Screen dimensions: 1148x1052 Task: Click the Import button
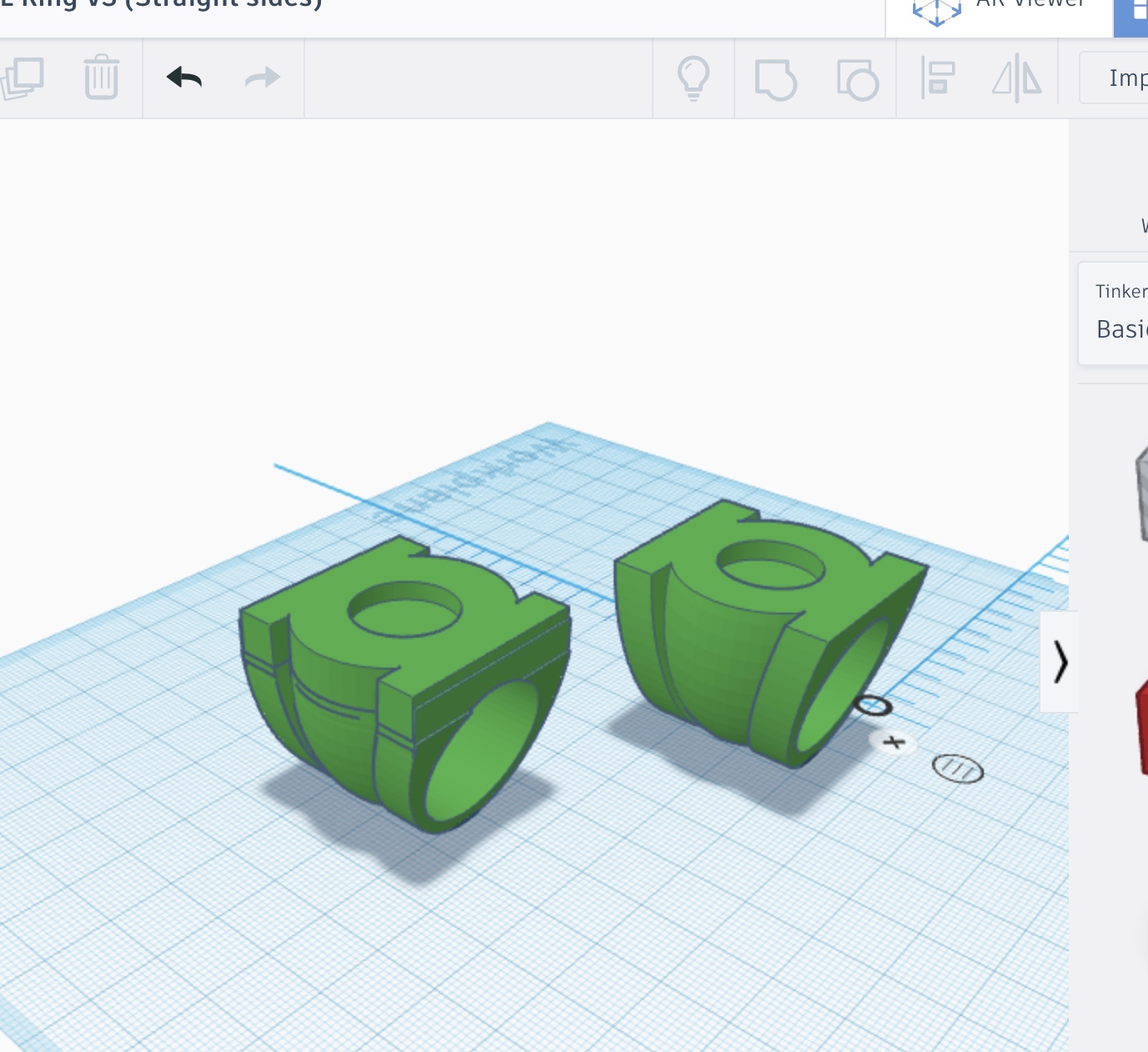(x=1114, y=78)
